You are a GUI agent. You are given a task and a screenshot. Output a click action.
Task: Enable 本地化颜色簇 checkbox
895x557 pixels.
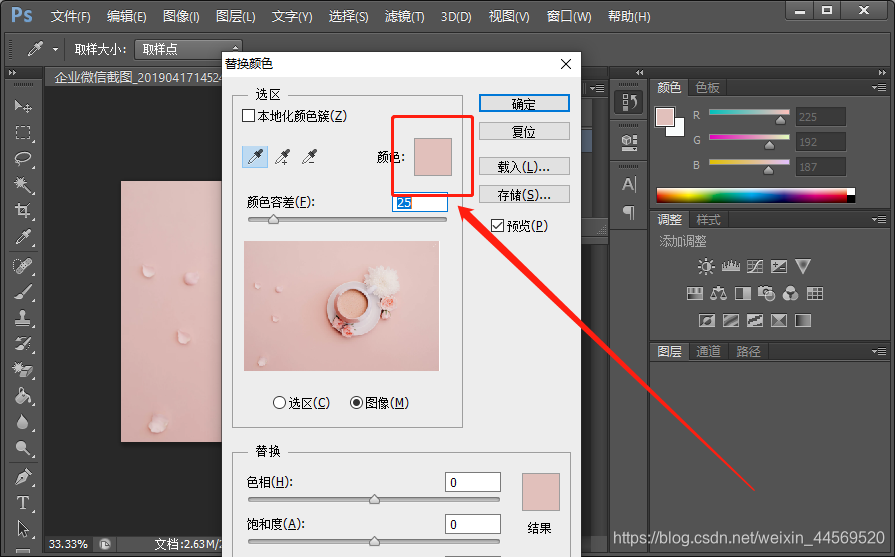248,116
